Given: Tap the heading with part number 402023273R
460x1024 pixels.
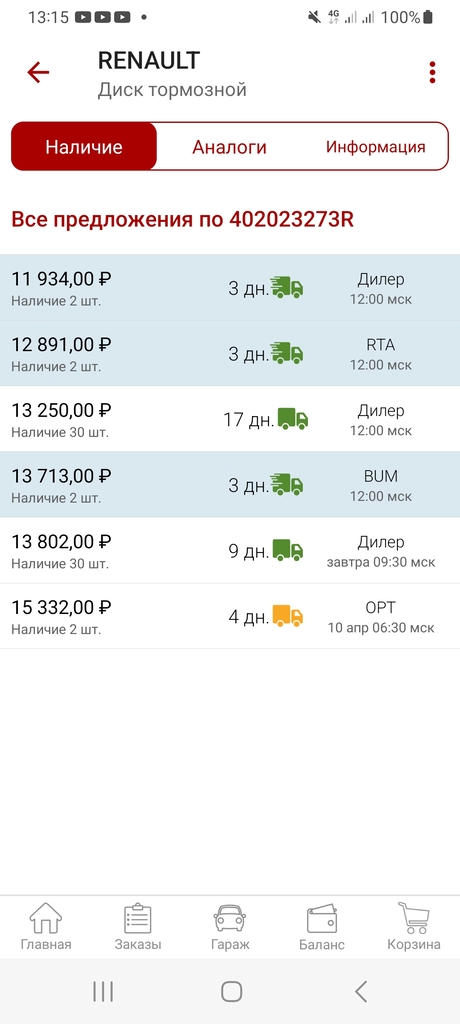Looking at the screenshot, I should [182, 219].
